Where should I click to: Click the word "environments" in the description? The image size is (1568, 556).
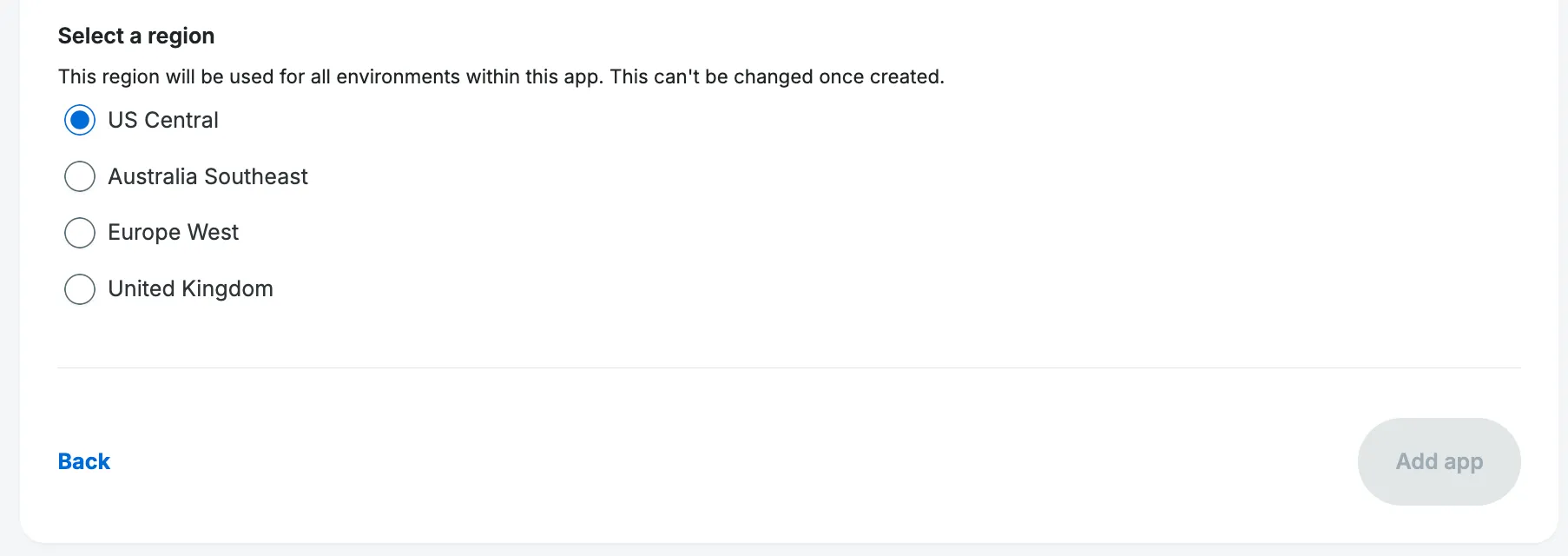[398, 76]
